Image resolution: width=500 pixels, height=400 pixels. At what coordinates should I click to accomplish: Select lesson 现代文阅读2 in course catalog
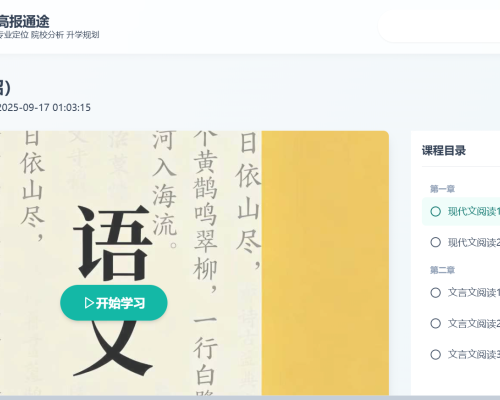click(461, 242)
